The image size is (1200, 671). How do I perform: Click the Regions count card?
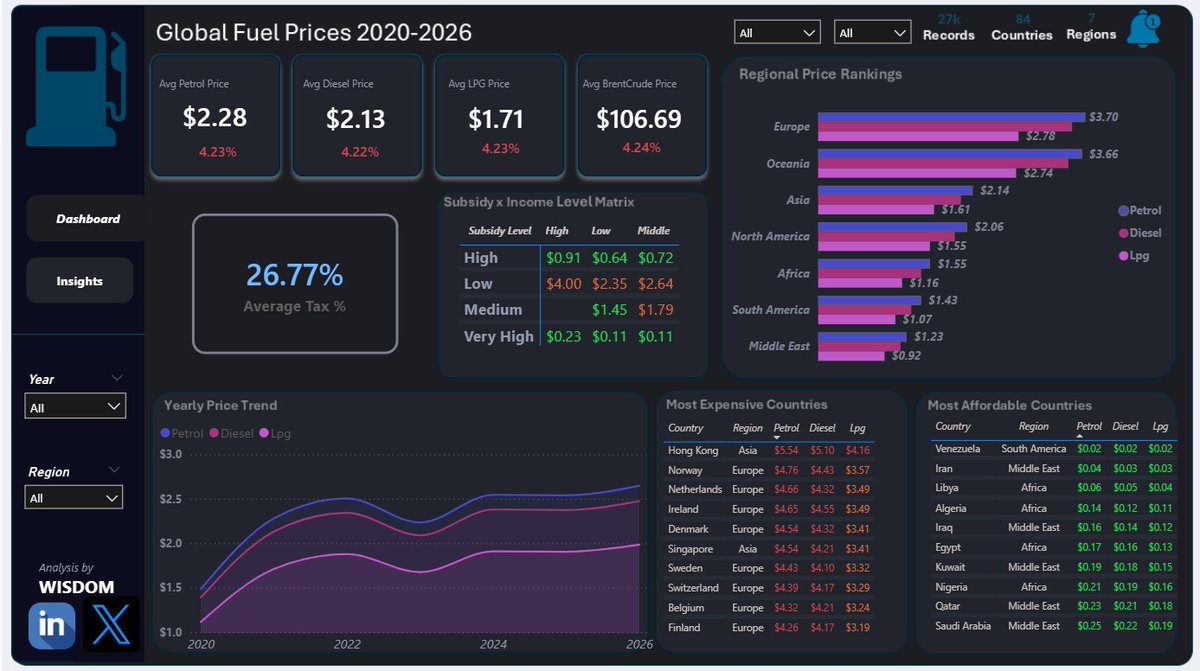(x=1091, y=27)
